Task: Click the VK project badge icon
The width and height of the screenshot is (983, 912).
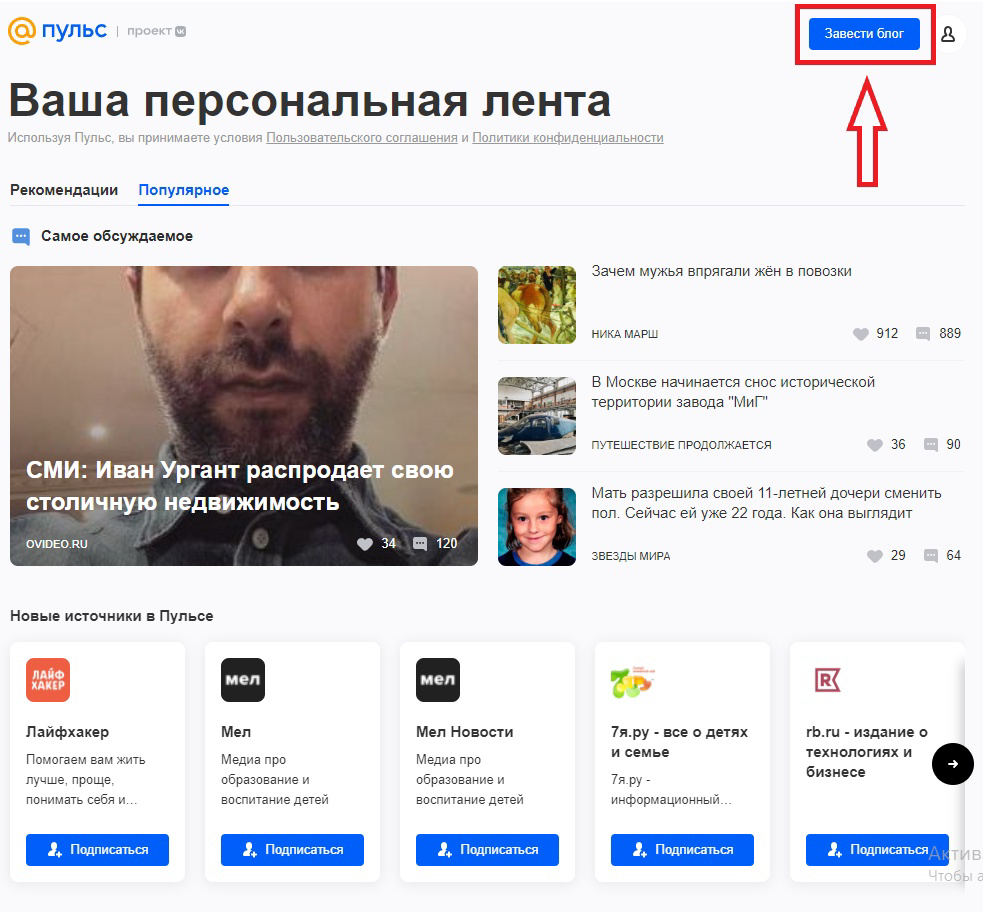Action: pyautogui.click(x=181, y=31)
